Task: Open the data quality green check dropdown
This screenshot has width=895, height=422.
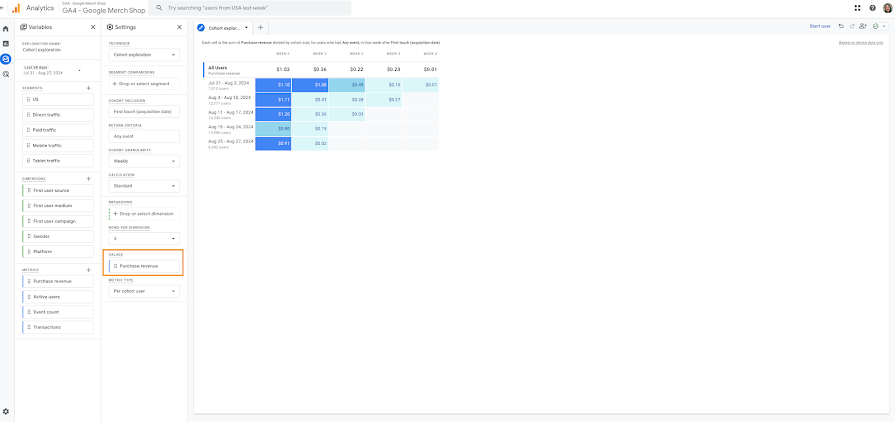Action: pyautogui.click(x=880, y=26)
